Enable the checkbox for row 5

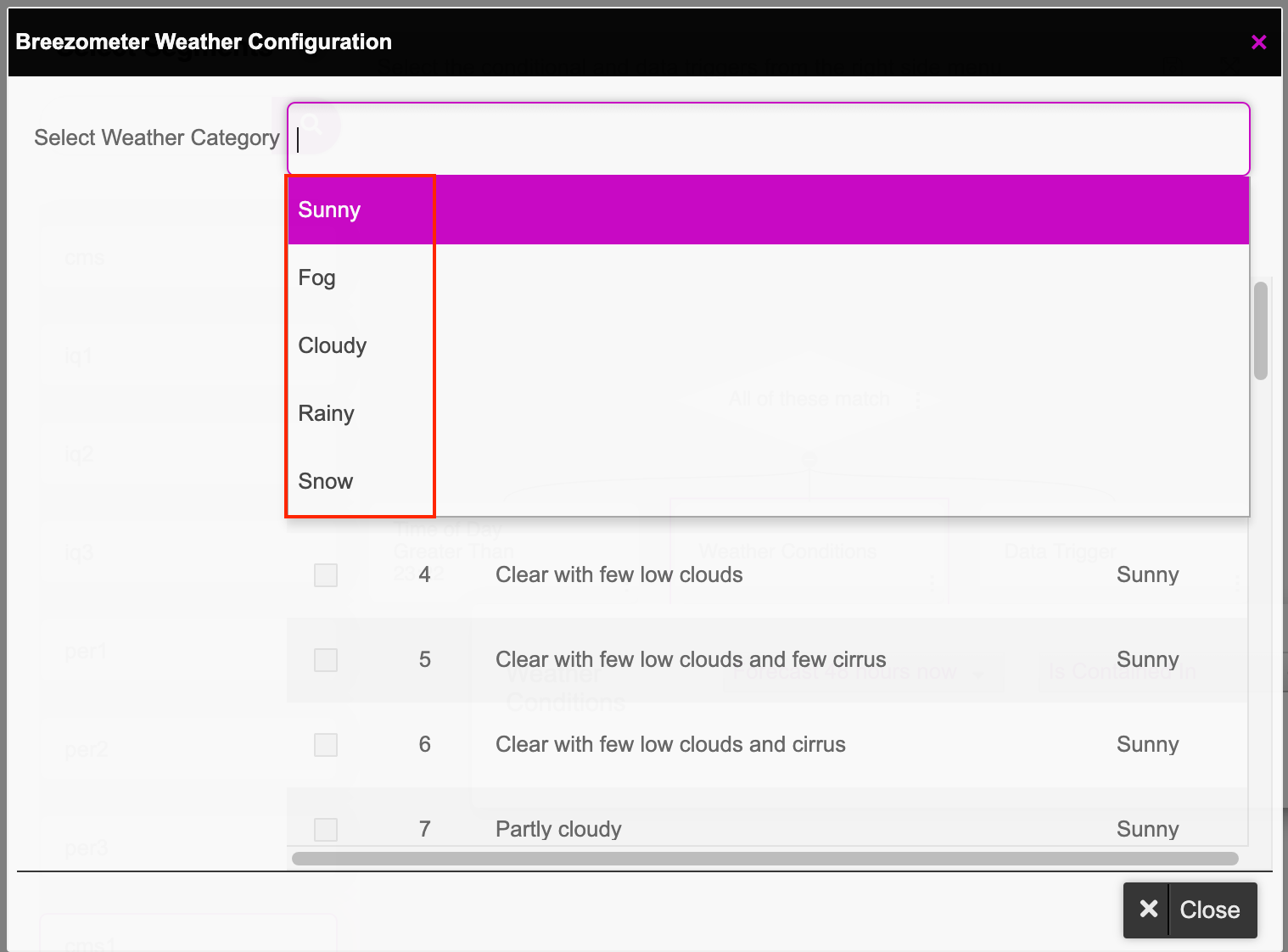(x=326, y=660)
